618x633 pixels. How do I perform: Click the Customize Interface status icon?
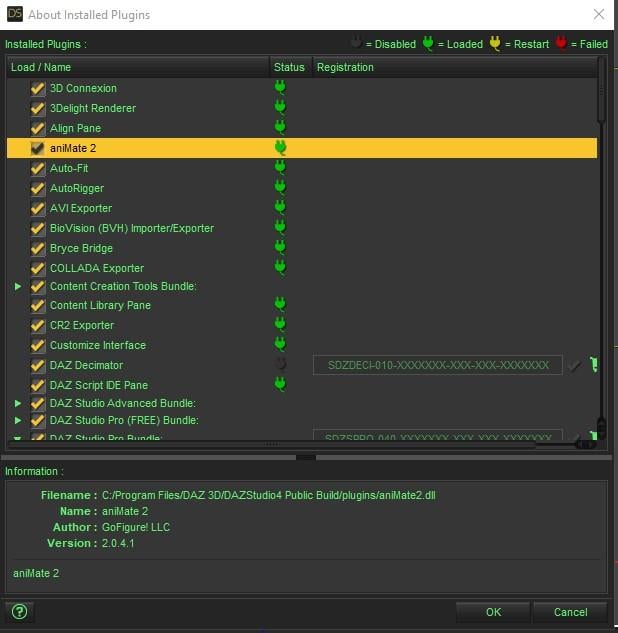[x=280, y=344]
